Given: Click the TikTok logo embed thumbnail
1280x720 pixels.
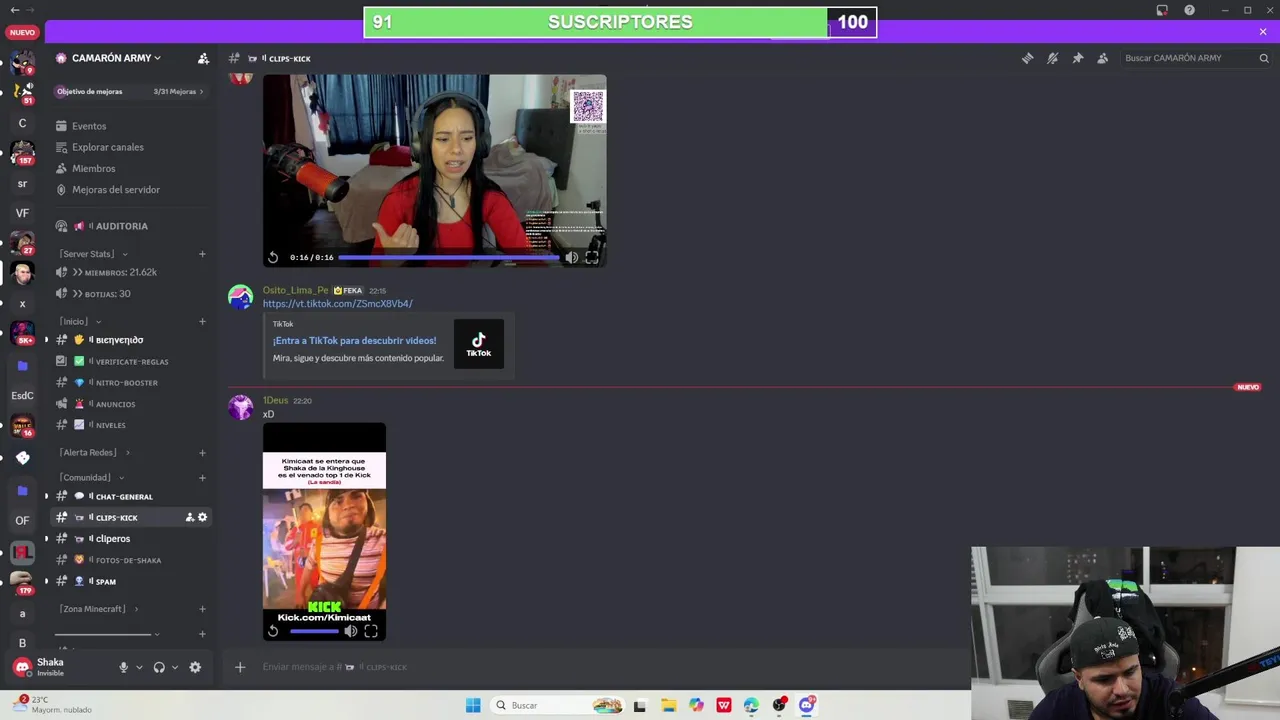Looking at the screenshot, I should pyautogui.click(x=479, y=344).
